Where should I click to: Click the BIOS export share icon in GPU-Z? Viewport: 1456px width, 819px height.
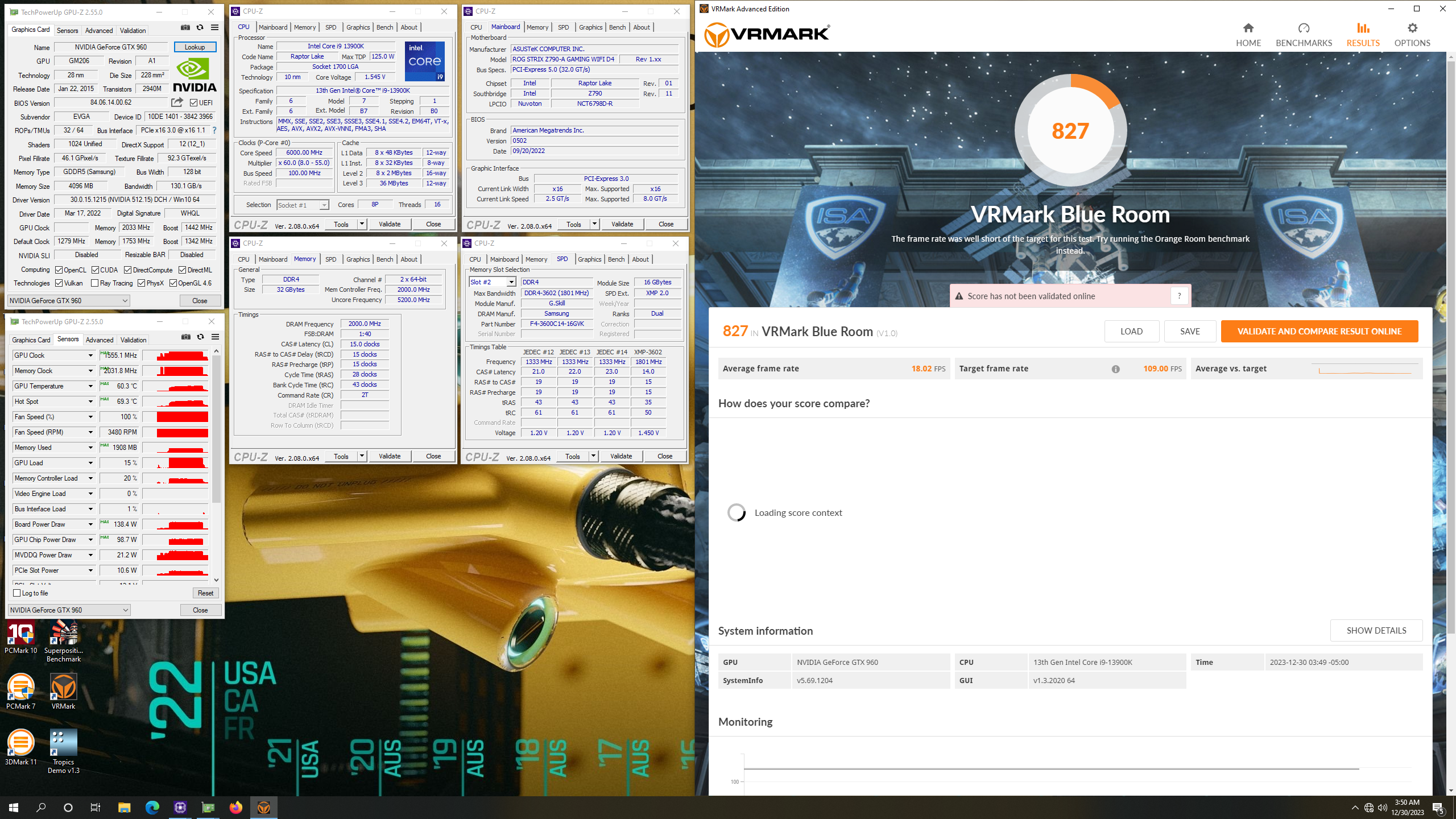point(177,102)
